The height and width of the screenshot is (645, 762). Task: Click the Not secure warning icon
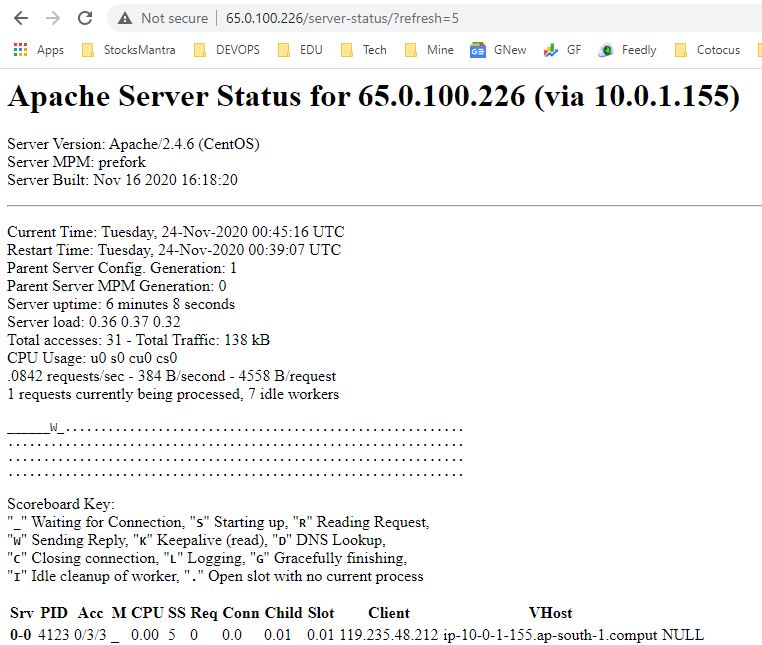tap(125, 18)
